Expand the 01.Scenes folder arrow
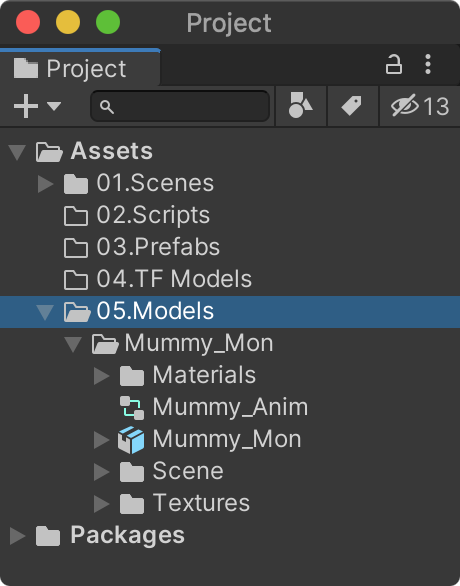Viewport: 460px width, 586px height. [x=46, y=184]
